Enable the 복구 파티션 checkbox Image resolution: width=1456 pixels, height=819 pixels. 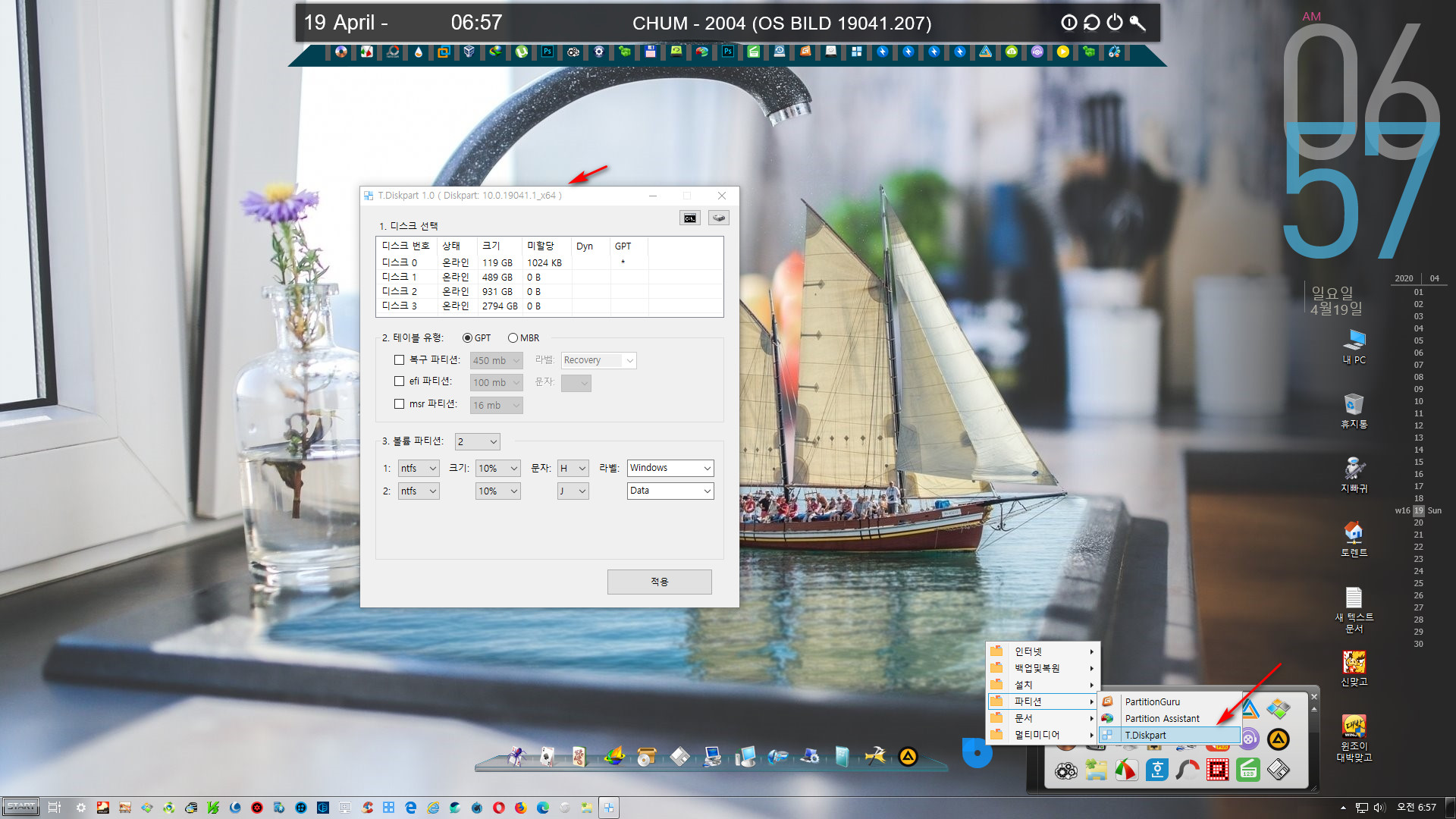coord(399,360)
